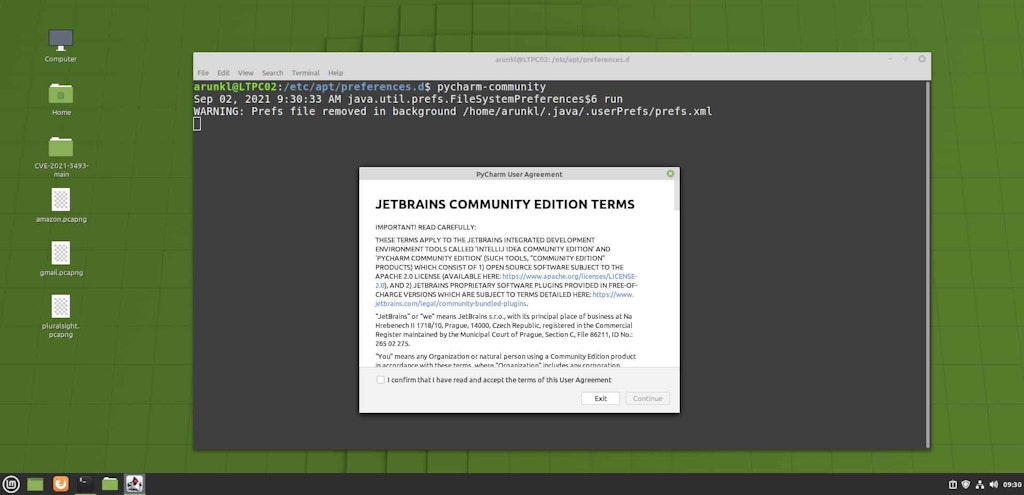Open the Linux Mint menu button

[x=11, y=484]
